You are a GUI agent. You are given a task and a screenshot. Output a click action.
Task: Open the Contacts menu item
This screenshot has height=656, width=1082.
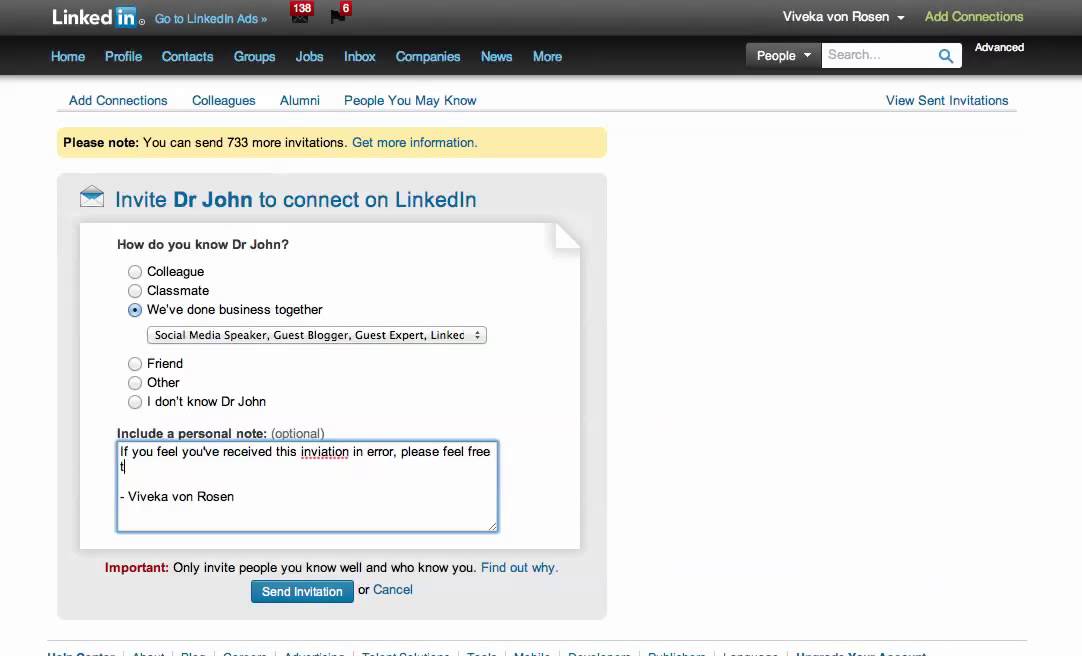pyautogui.click(x=187, y=57)
